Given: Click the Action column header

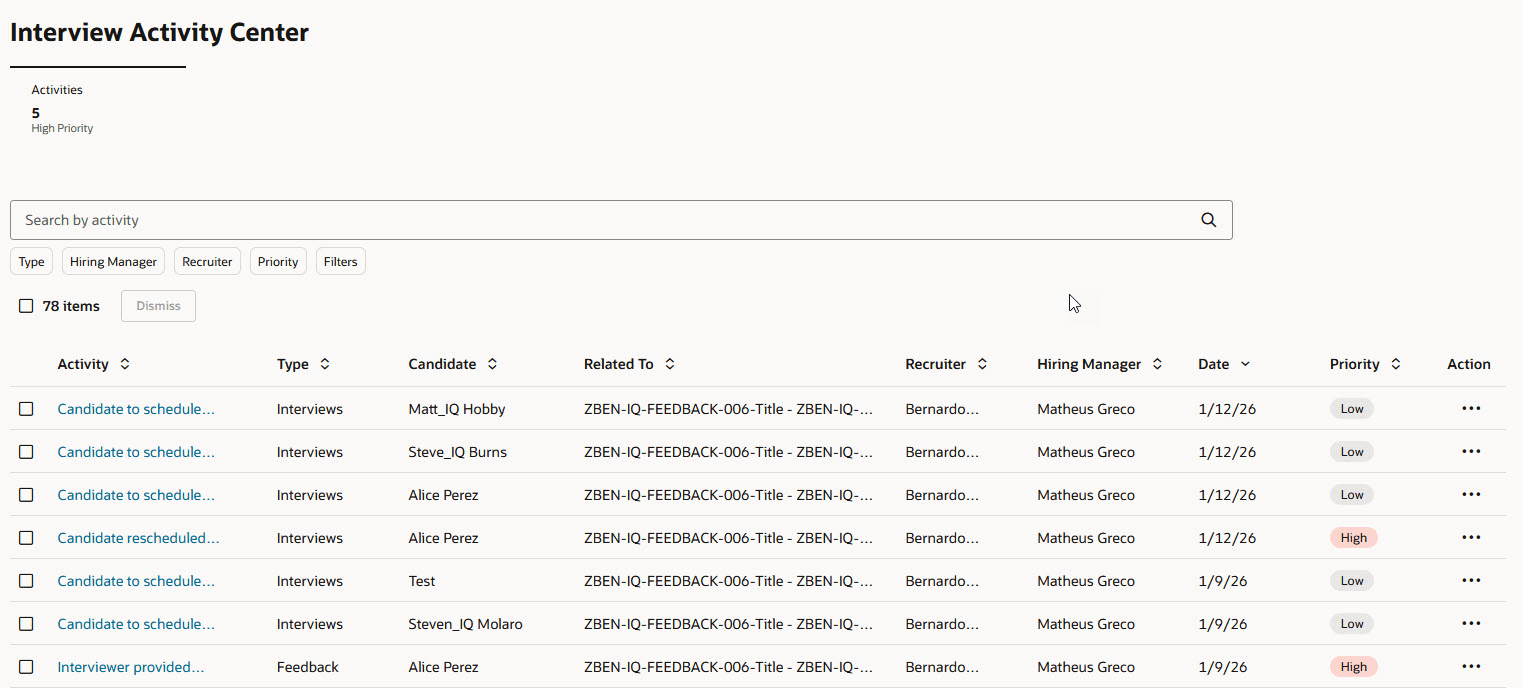Looking at the screenshot, I should click(x=1469, y=364).
